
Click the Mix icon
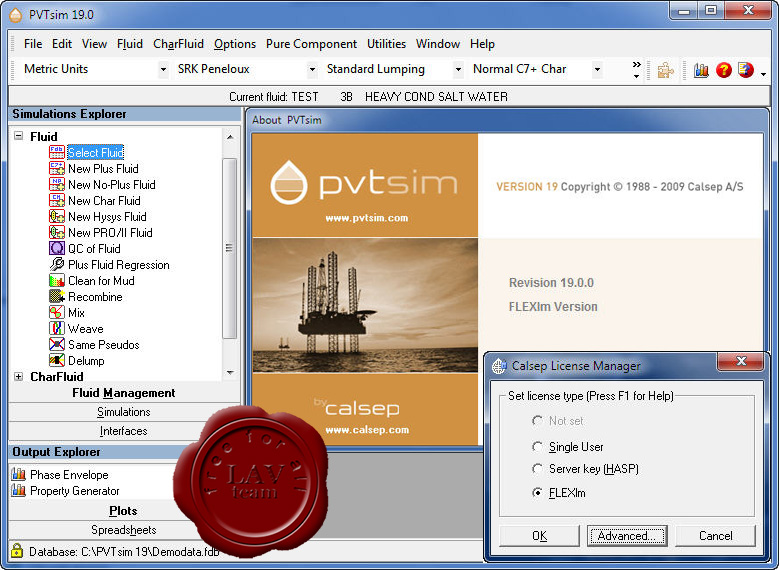coord(57,312)
